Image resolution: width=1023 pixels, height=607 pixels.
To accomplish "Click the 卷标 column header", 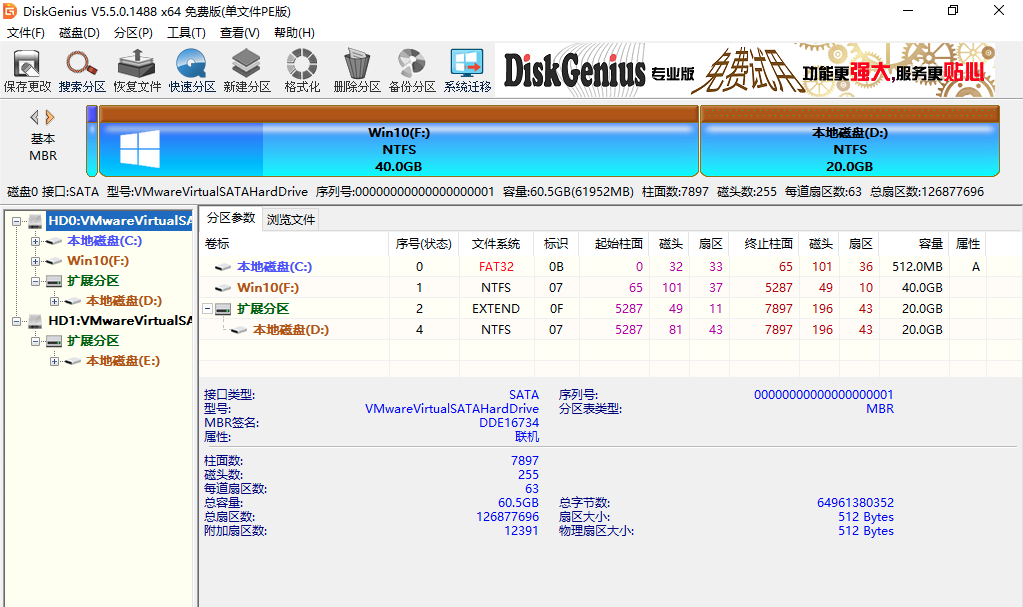I will 294,243.
